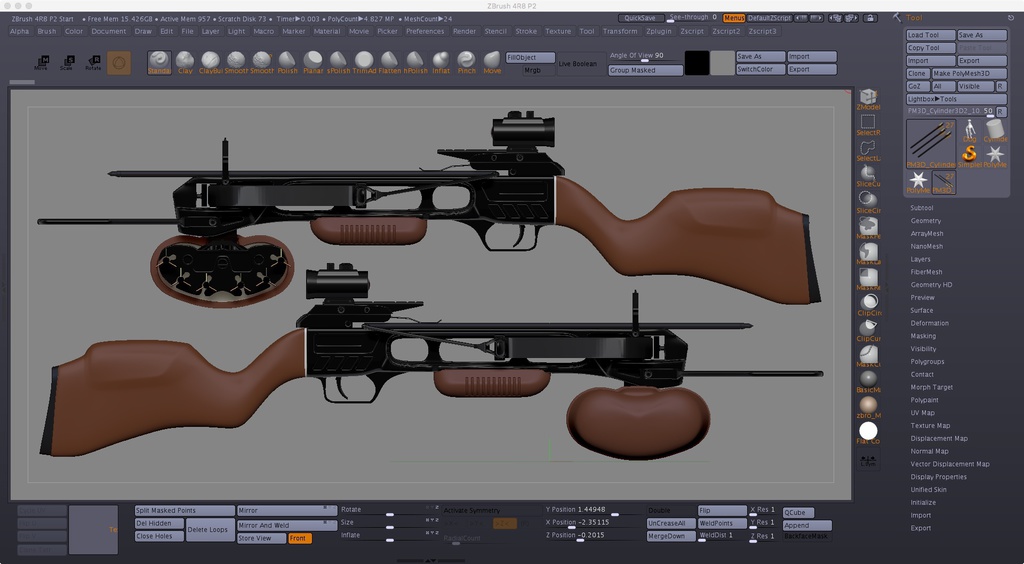This screenshot has height=564, width=1024.
Task: Toggle the All GoZ option
Action: pos(943,86)
